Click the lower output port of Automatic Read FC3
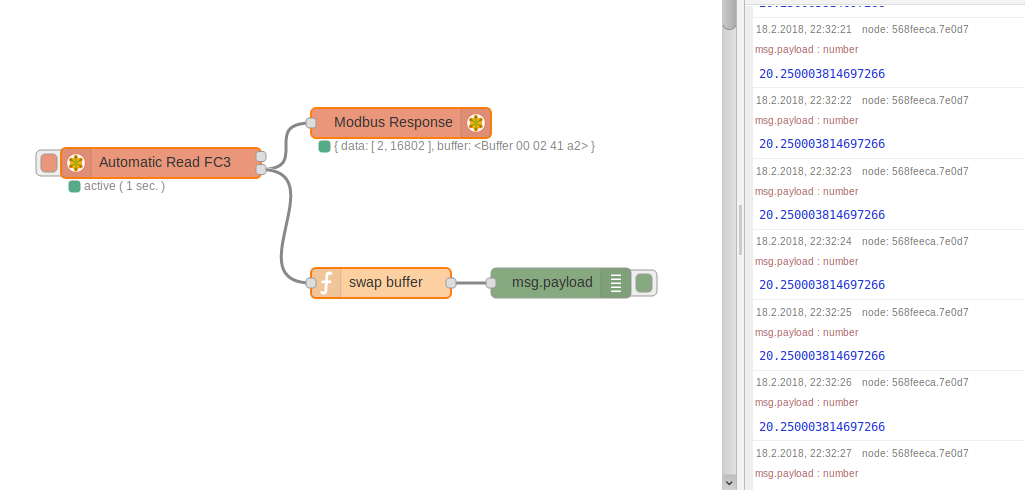The height and width of the screenshot is (490, 1025). click(x=261, y=170)
